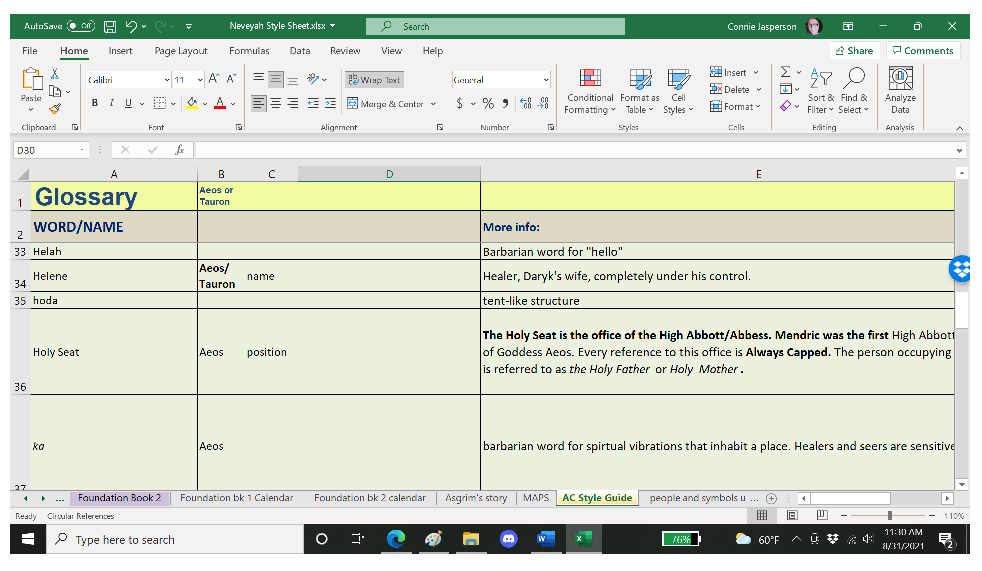Apply percent style to the cell

[x=488, y=103]
